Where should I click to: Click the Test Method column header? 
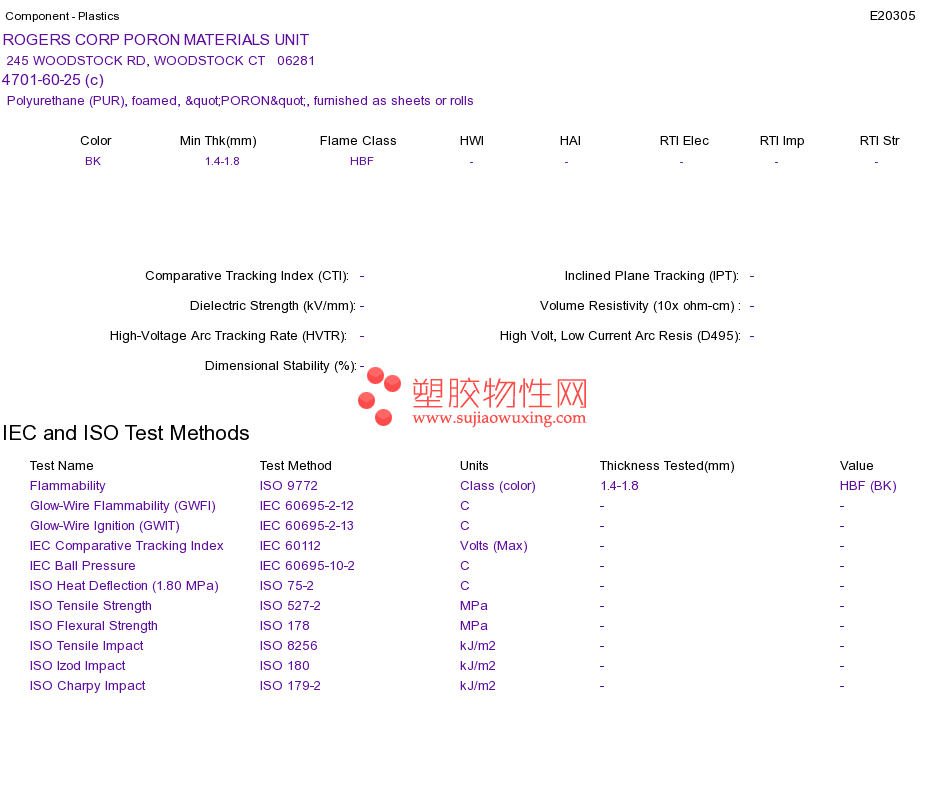tap(296, 466)
